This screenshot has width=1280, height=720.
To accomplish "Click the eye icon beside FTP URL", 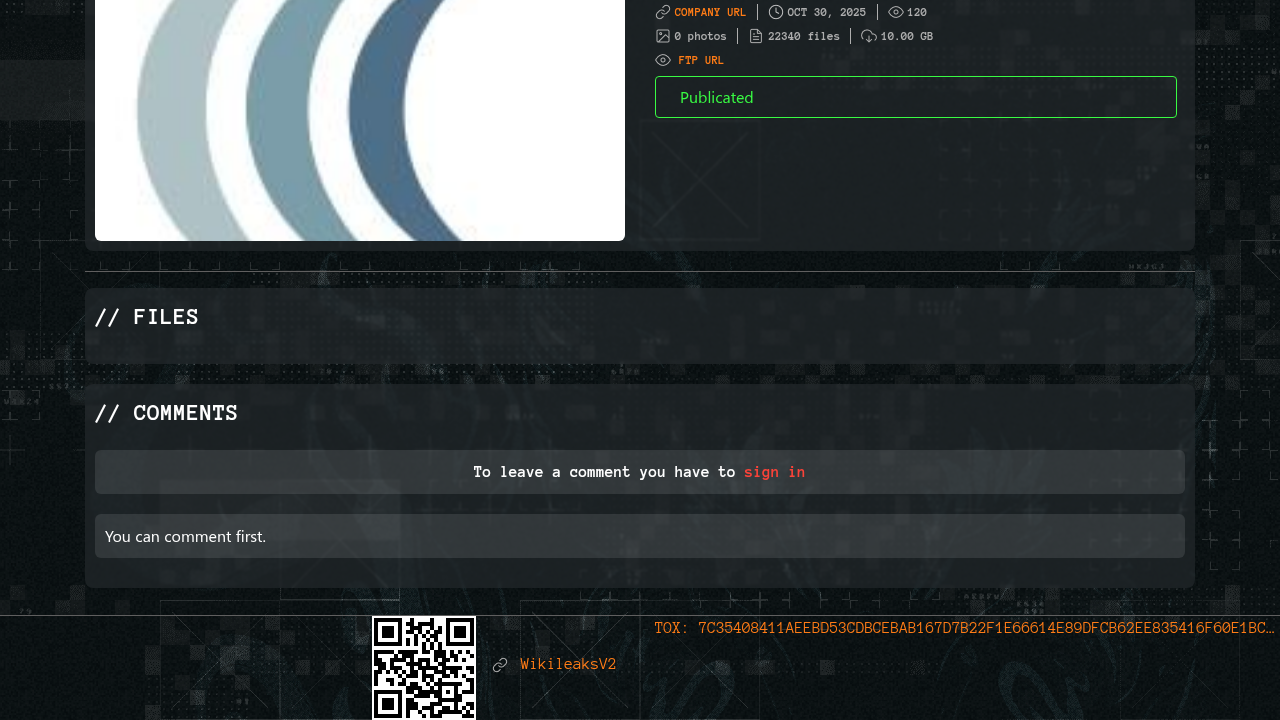I will (x=663, y=60).
